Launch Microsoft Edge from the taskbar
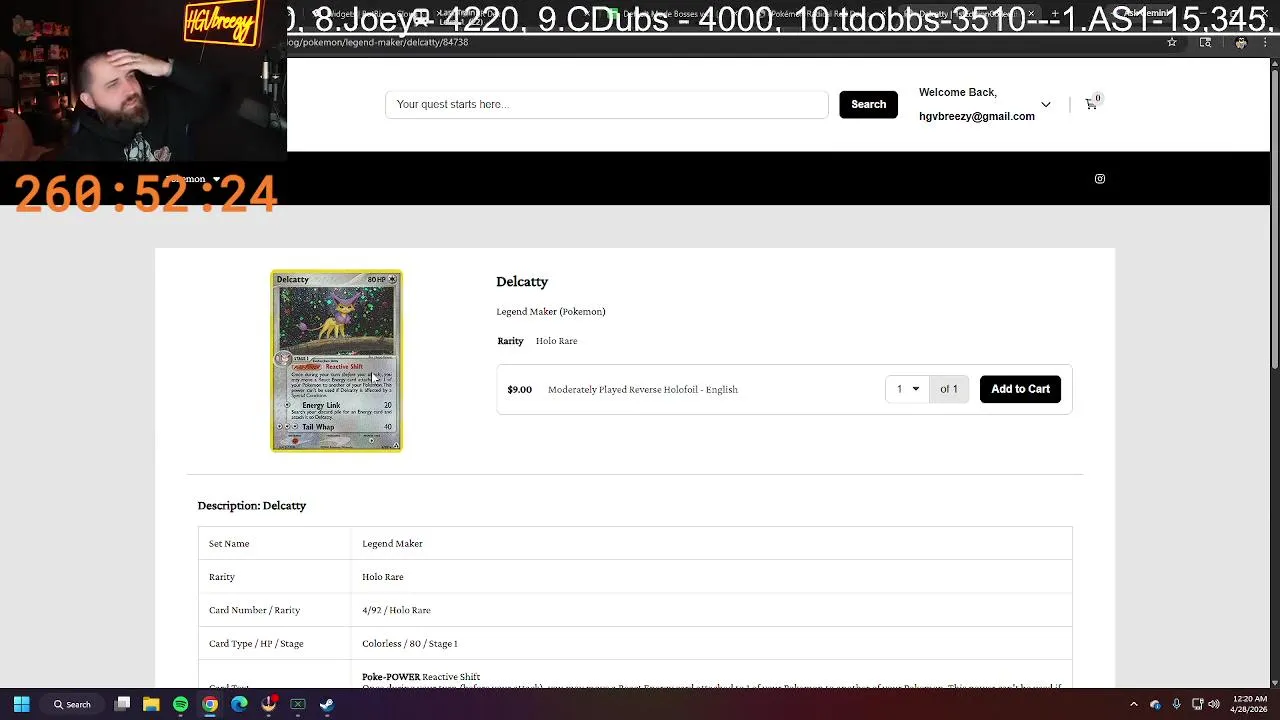Screen dimensions: 1280x720 pyautogui.click(x=239, y=704)
